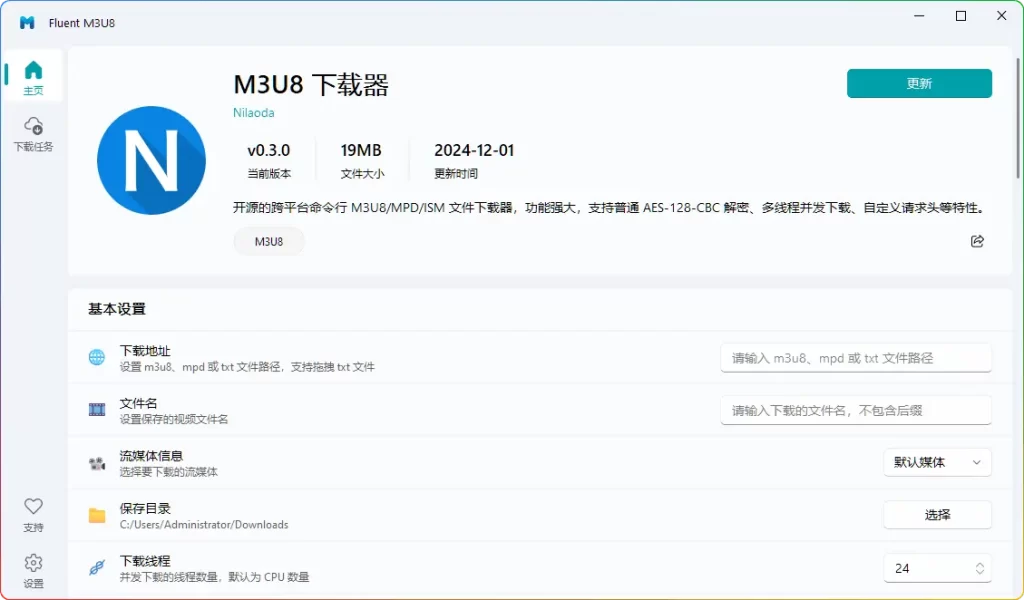Click the film icon beside 文件名

tap(97, 410)
